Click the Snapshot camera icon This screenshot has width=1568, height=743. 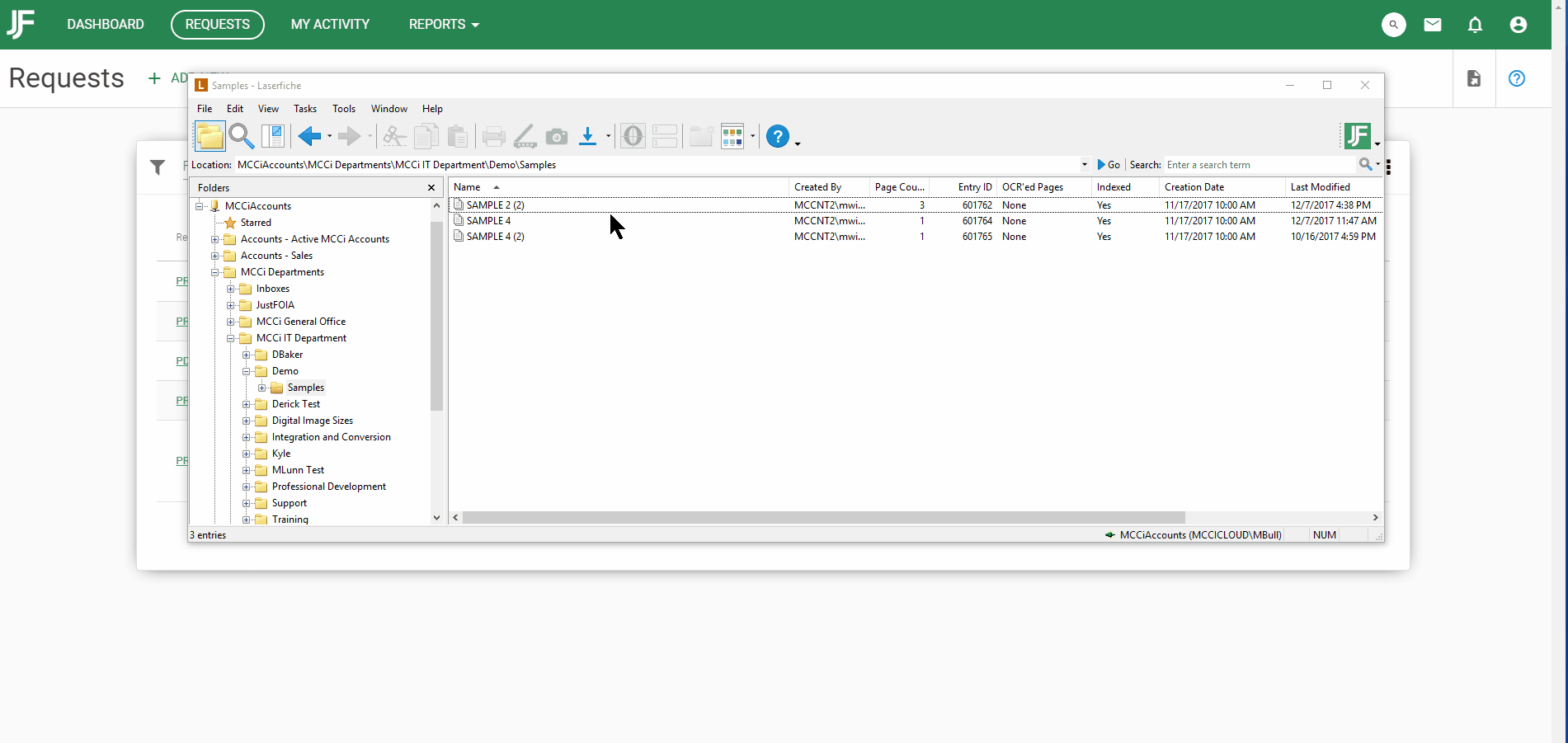pyautogui.click(x=557, y=136)
